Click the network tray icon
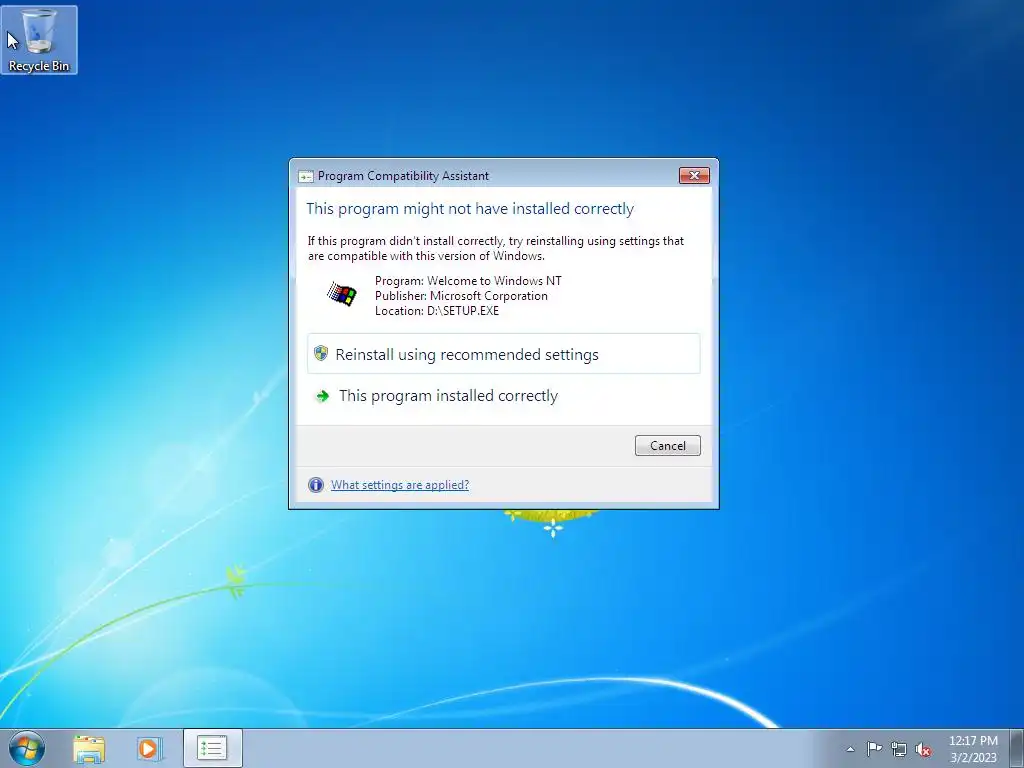 coord(899,749)
